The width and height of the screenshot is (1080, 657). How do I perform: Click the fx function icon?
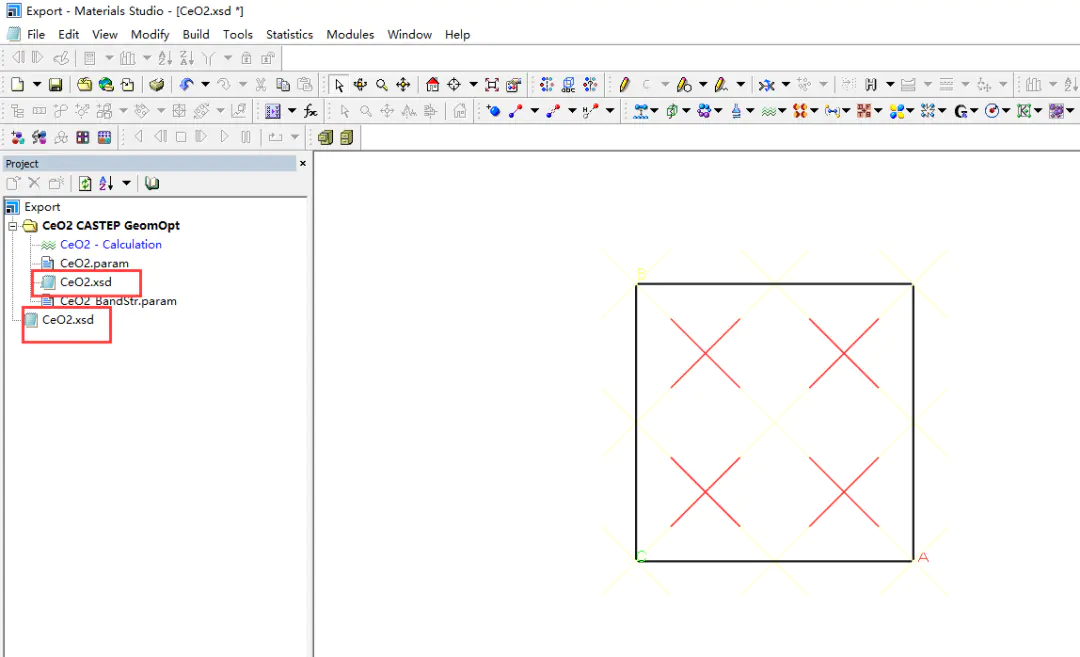click(311, 111)
